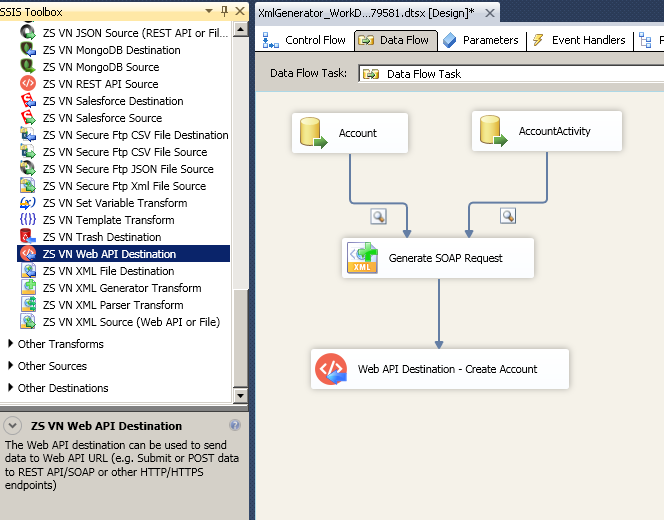This screenshot has width=664, height=520.
Task: Switch to the Control Flow tab
Action: point(306,40)
